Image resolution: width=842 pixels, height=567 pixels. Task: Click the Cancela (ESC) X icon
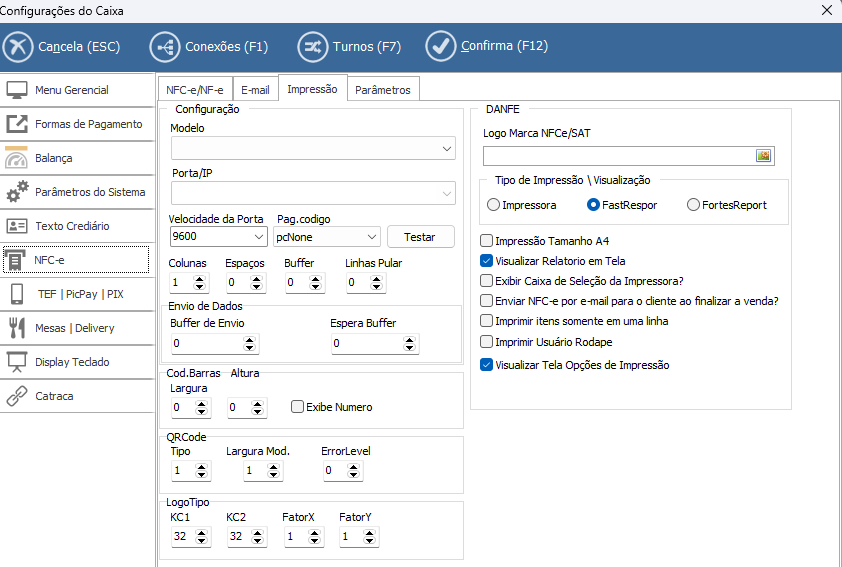[19, 46]
